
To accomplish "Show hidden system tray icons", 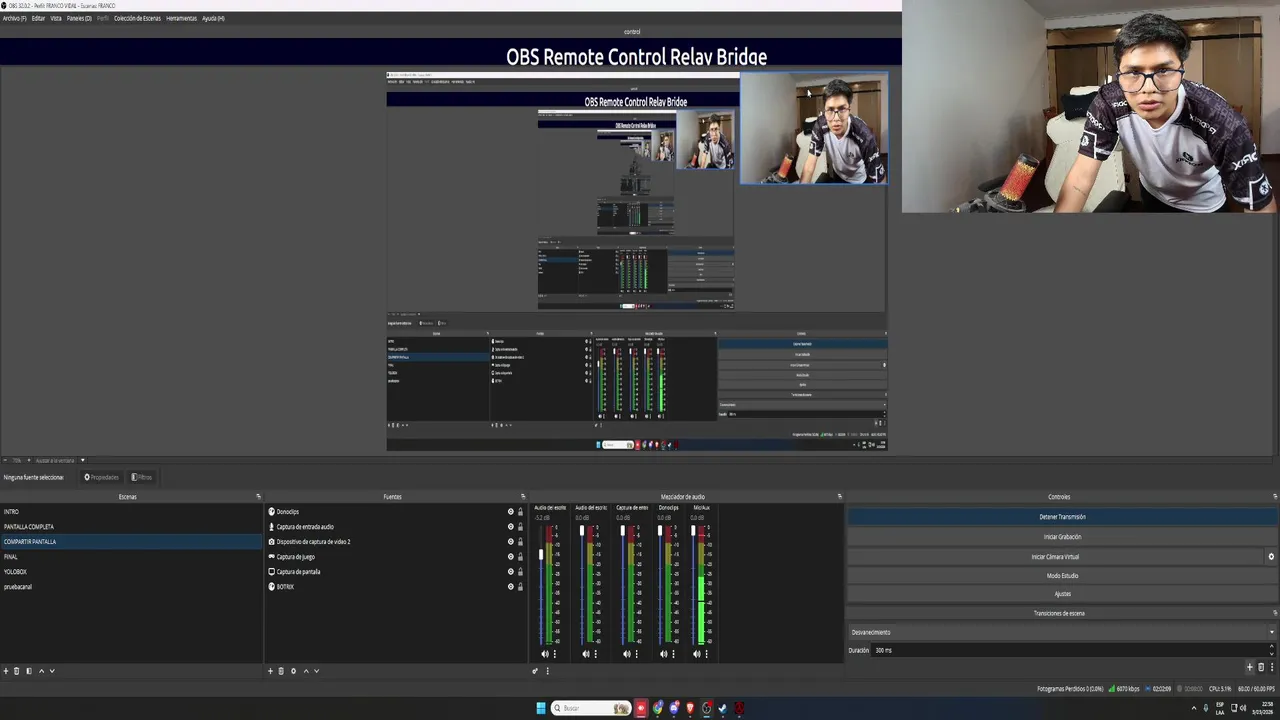I will click(1193, 708).
